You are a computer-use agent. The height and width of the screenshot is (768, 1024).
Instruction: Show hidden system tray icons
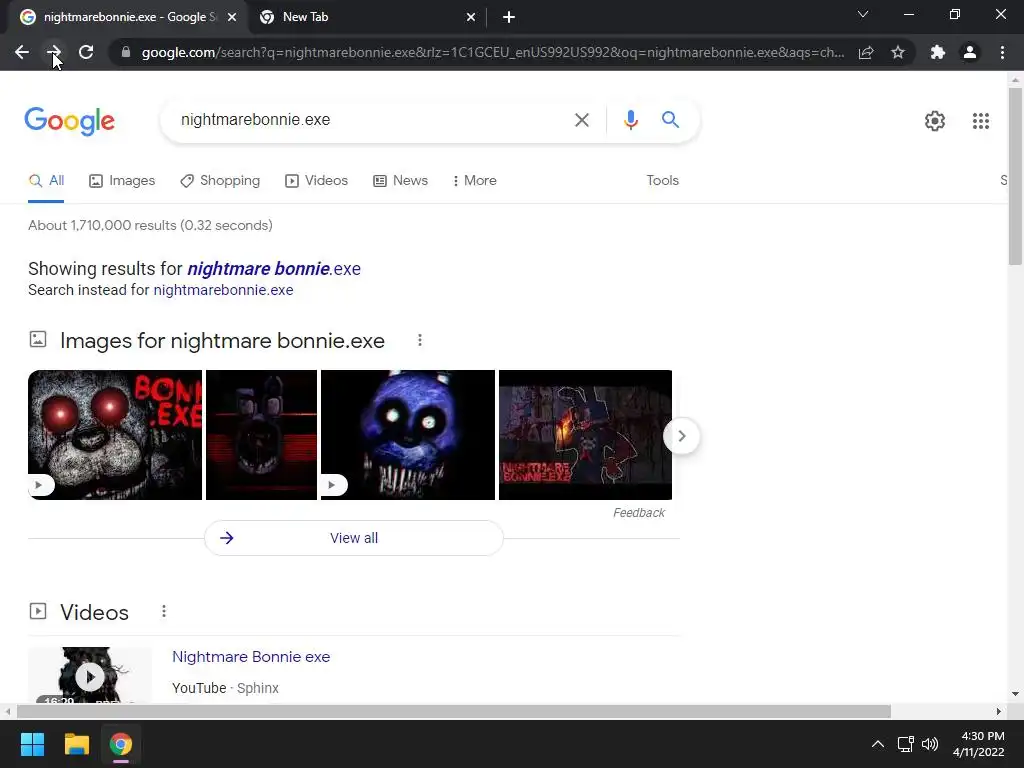(x=878, y=744)
